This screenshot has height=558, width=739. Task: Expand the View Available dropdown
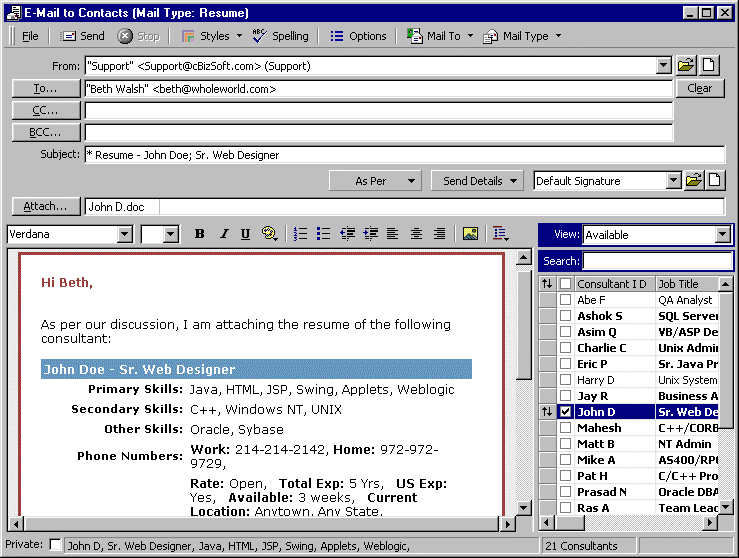(x=722, y=234)
